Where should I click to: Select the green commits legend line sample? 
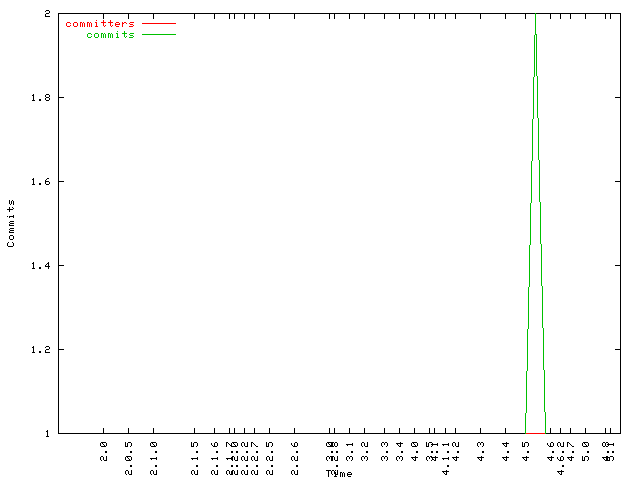pos(158,35)
